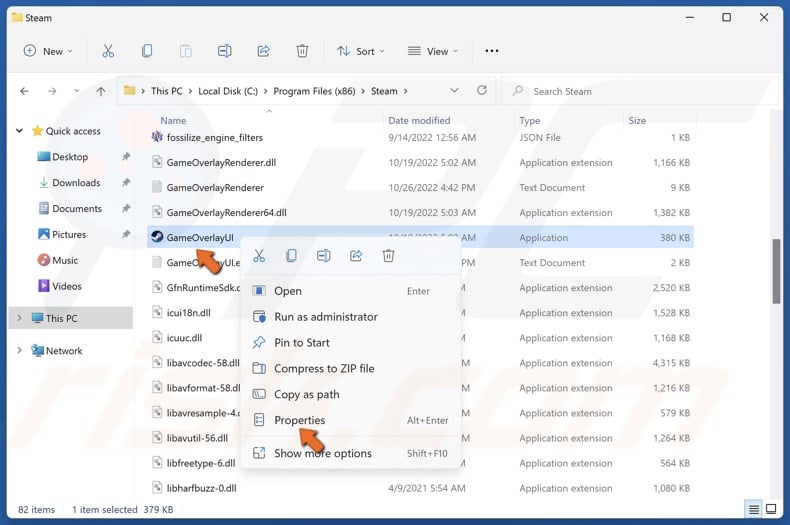The height and width of the screenshot is (525, 790).
Task: Switch to details view in status bar
Action: click(754, 510)
